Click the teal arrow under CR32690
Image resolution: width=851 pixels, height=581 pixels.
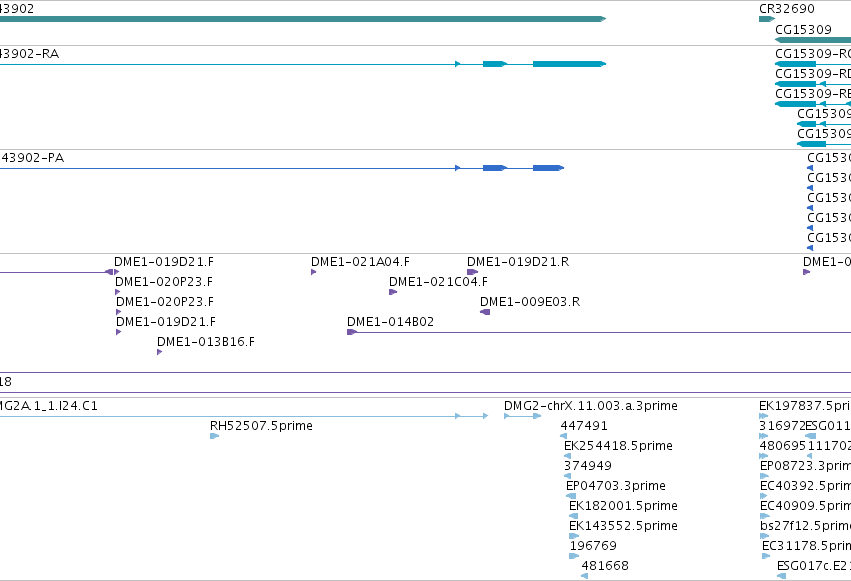pyautogui.click(x=766, y=19)
